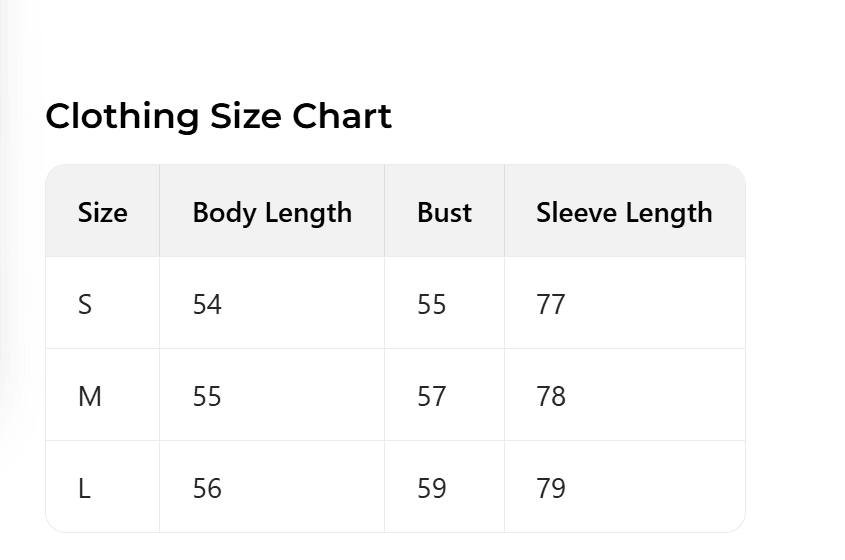Select body length value 56
The image size is (845, 560).
click(x=207, y=489)
